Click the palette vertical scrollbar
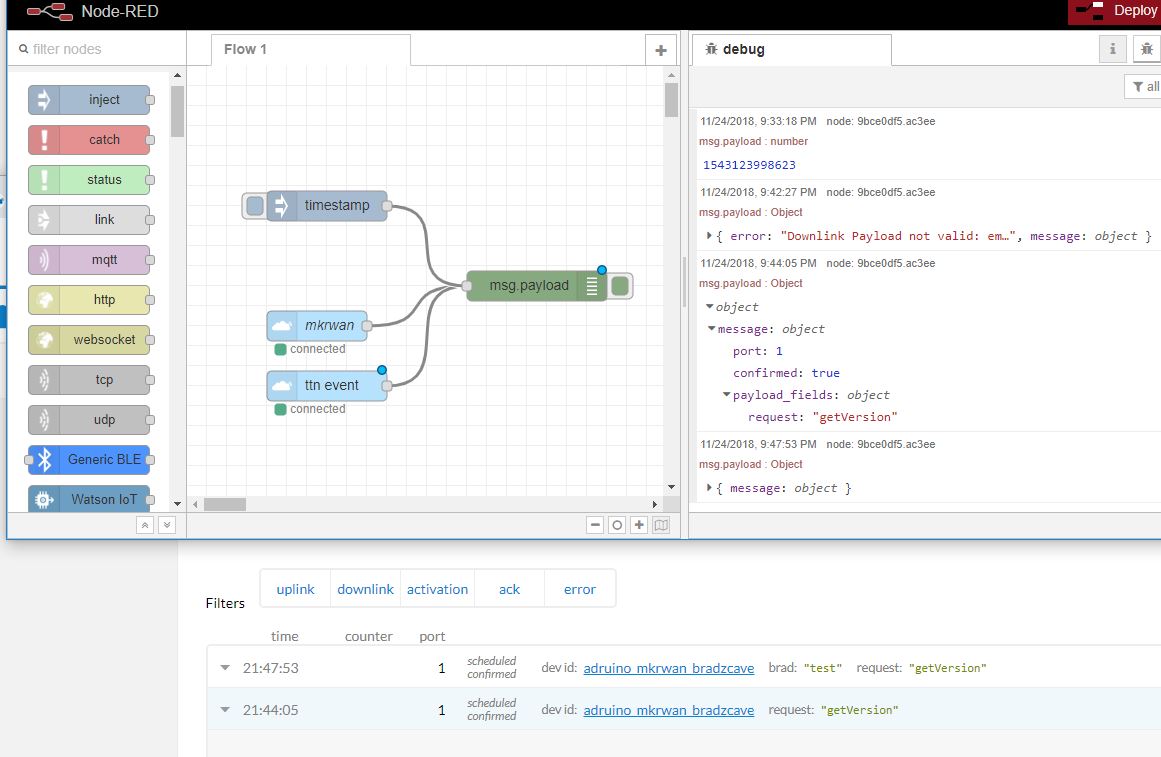1161x757 pixels. click(177, 111)
